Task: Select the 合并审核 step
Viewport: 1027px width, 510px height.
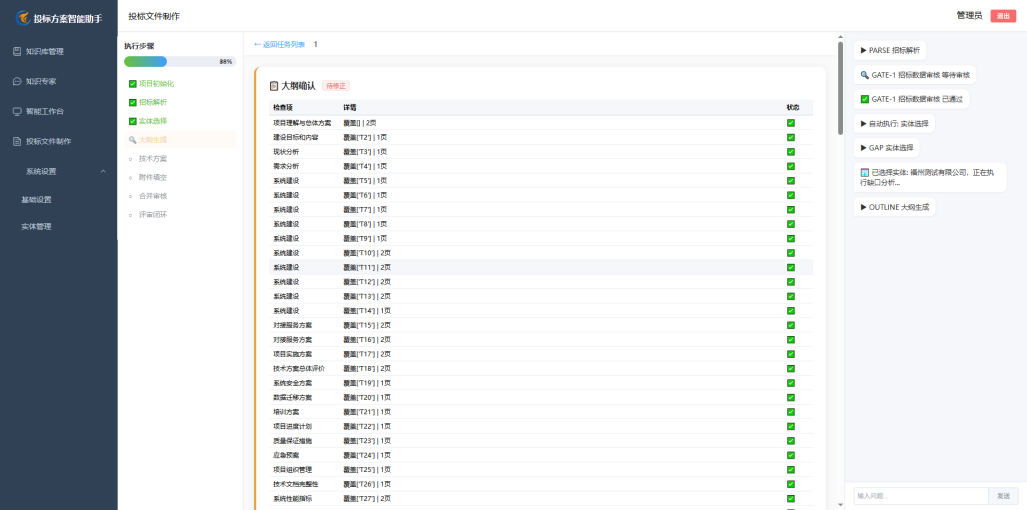Action: tap(153, 196)
